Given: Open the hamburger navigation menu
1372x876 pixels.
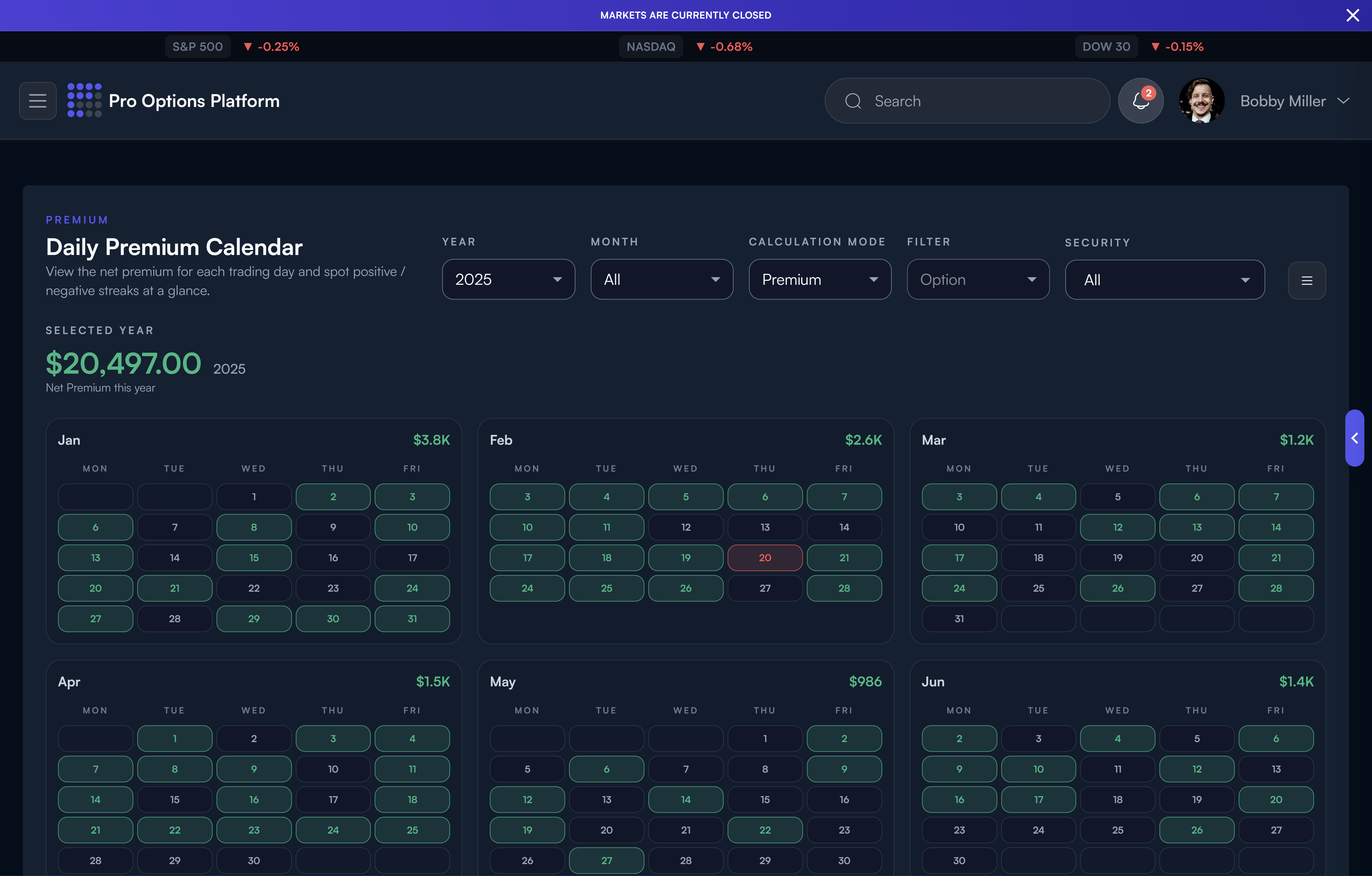Looking at the screenshot, I should pyautogui.click(x=38, y=101).
